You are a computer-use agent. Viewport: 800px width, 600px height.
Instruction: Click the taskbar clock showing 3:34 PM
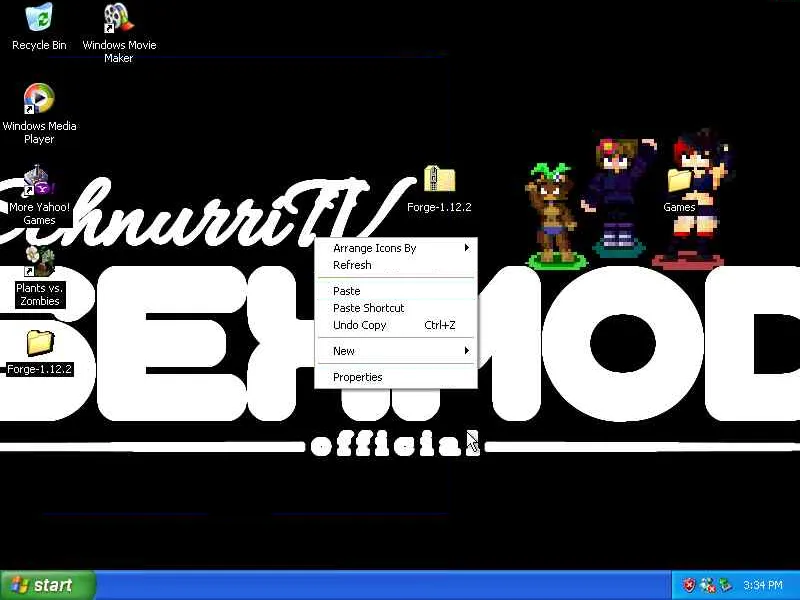click(x=763, y=585)
